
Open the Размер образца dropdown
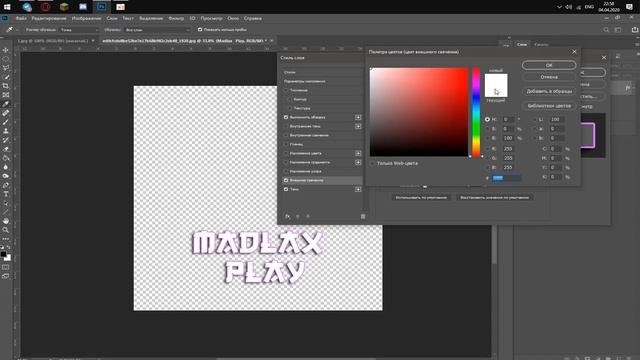click(x=80, y=30)
